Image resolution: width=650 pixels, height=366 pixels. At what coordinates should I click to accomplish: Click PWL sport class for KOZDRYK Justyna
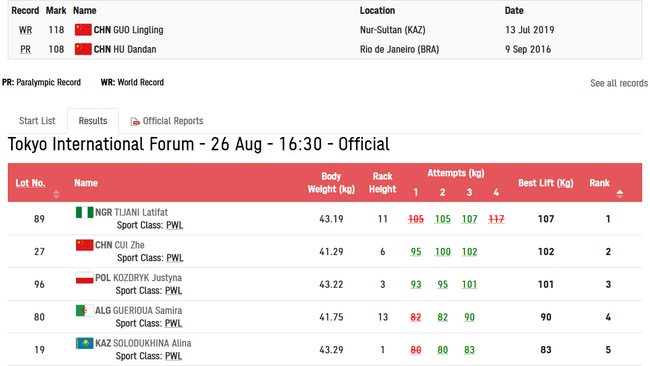pyautogui.click(x=173, y=291)
